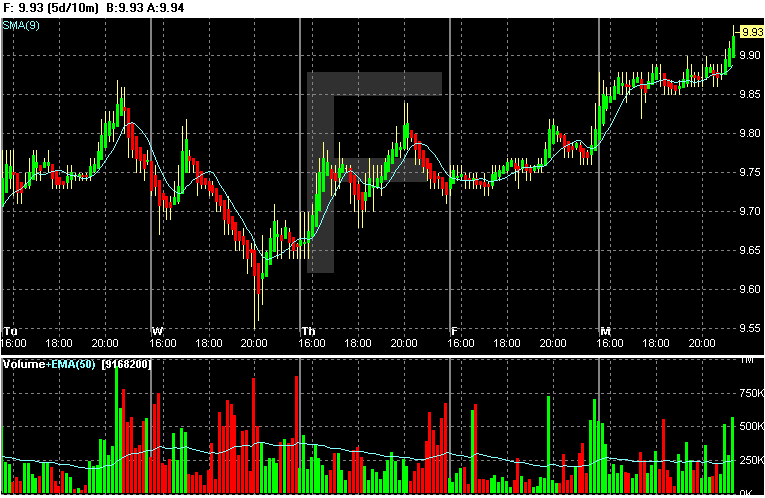Click Thursday's 20:00 time label
Image resolution: width=765 pixels, height=498 pixels.
click(403, 343)
